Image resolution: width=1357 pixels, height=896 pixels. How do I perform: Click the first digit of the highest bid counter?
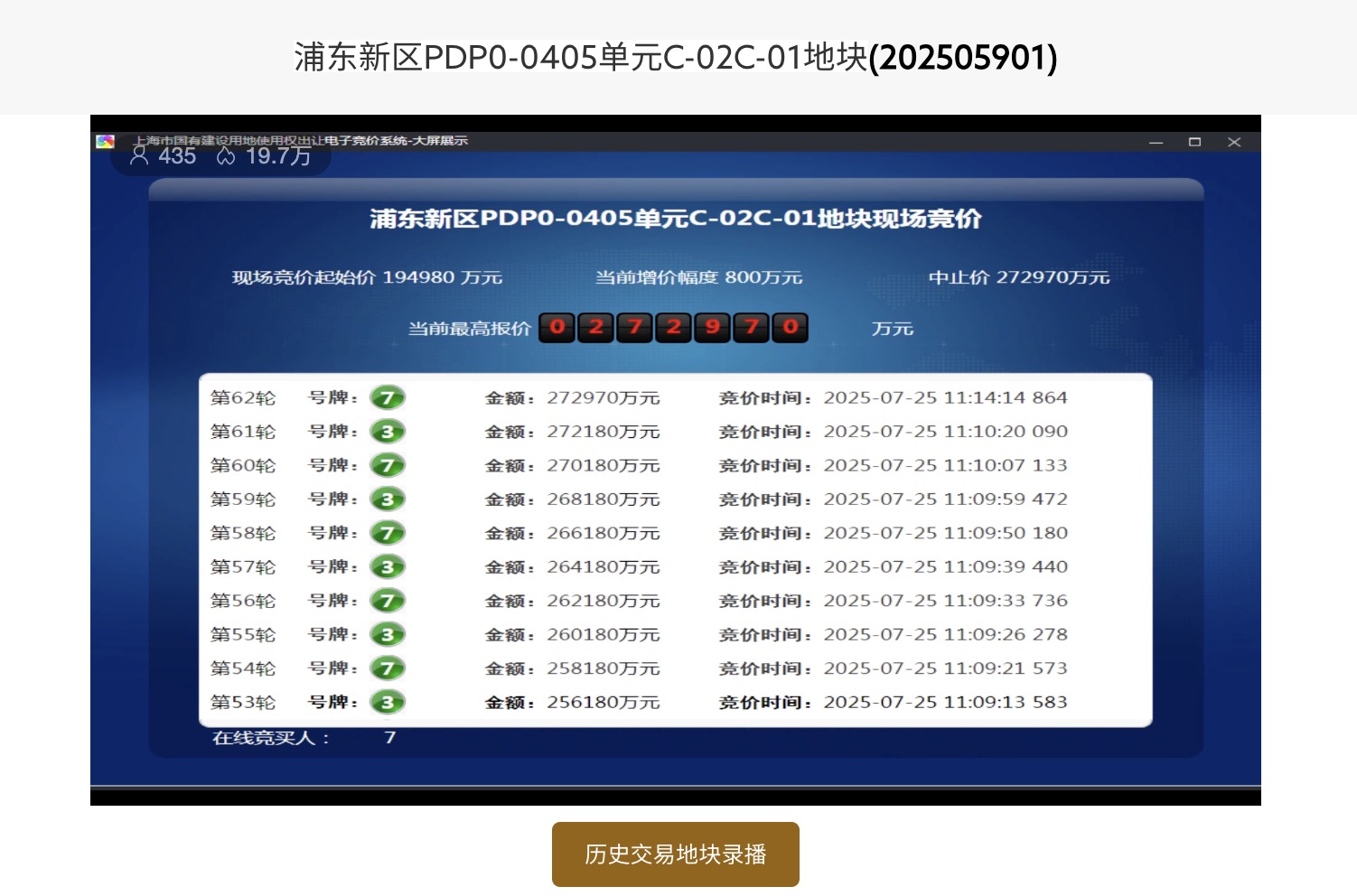(x=557, y=327)
